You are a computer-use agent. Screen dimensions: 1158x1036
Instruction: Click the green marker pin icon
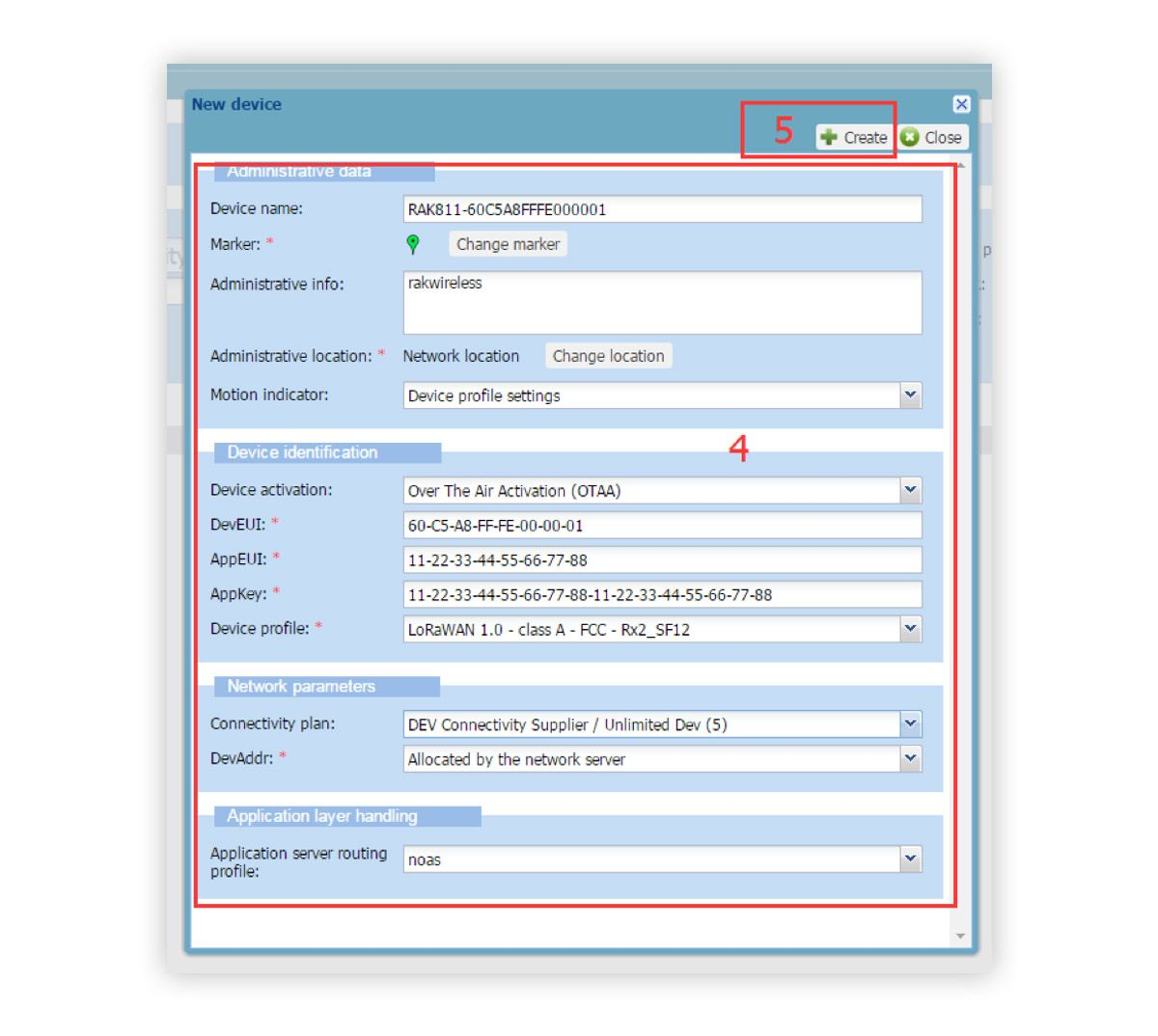(413, 244)
